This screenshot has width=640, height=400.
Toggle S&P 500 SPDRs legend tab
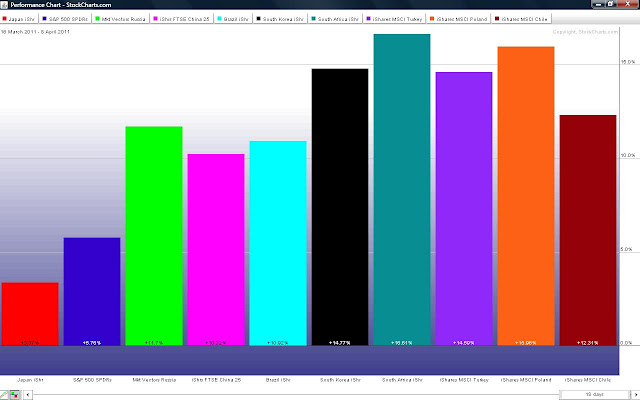[x=65, y=19]
